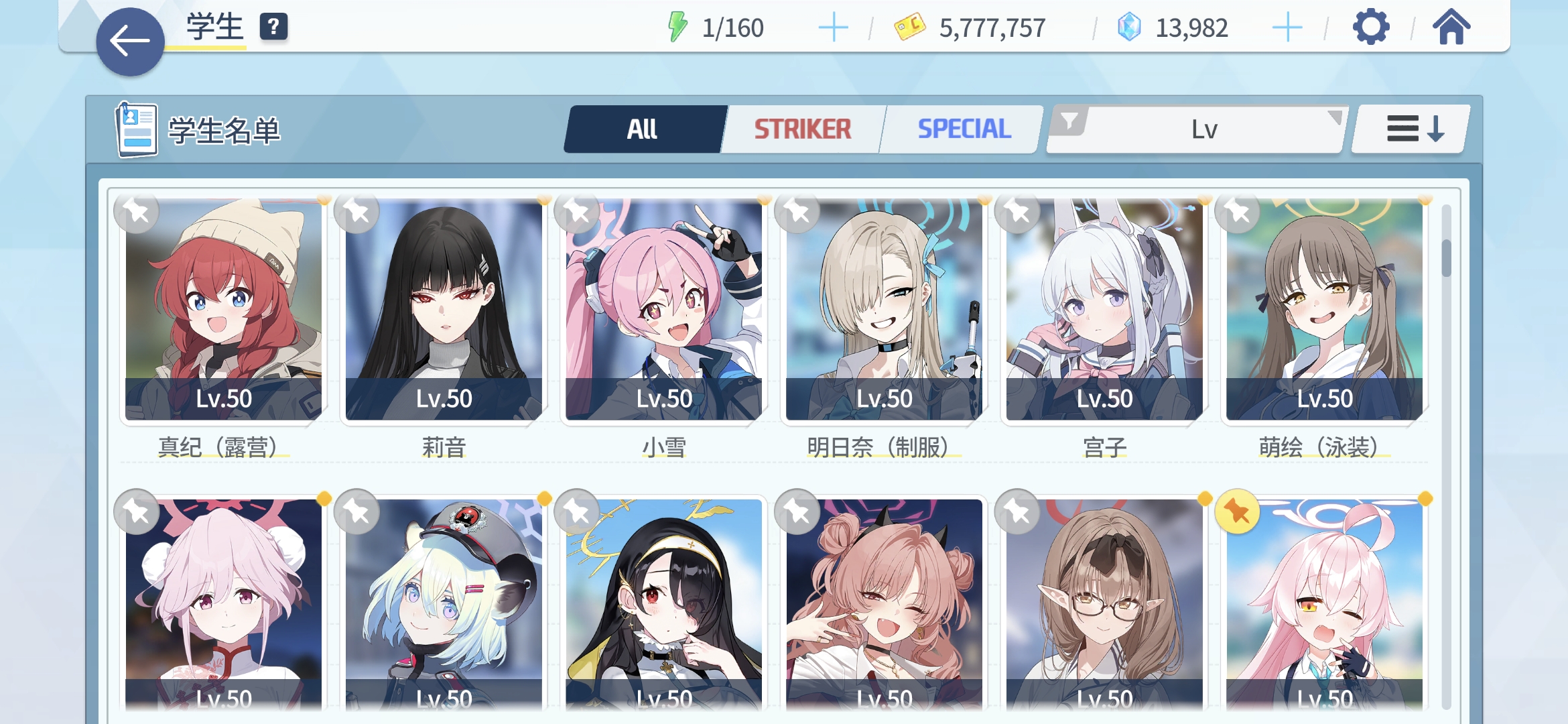Toggle the favorite pin on 真纪(露营)
This screenshot has height=724, width=1568.
137,213
